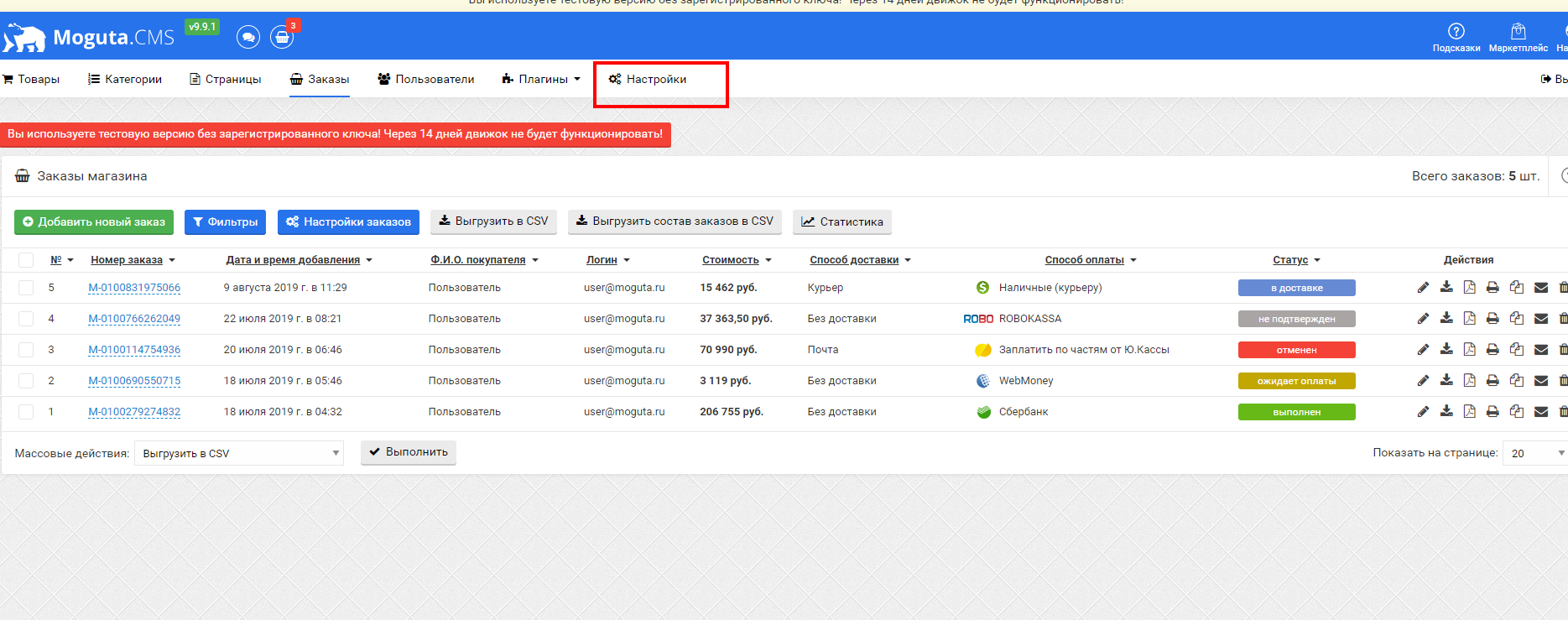This screenshot has height=620, width=1568.
Task: Expand the Плагины menu
Action: 541,79
